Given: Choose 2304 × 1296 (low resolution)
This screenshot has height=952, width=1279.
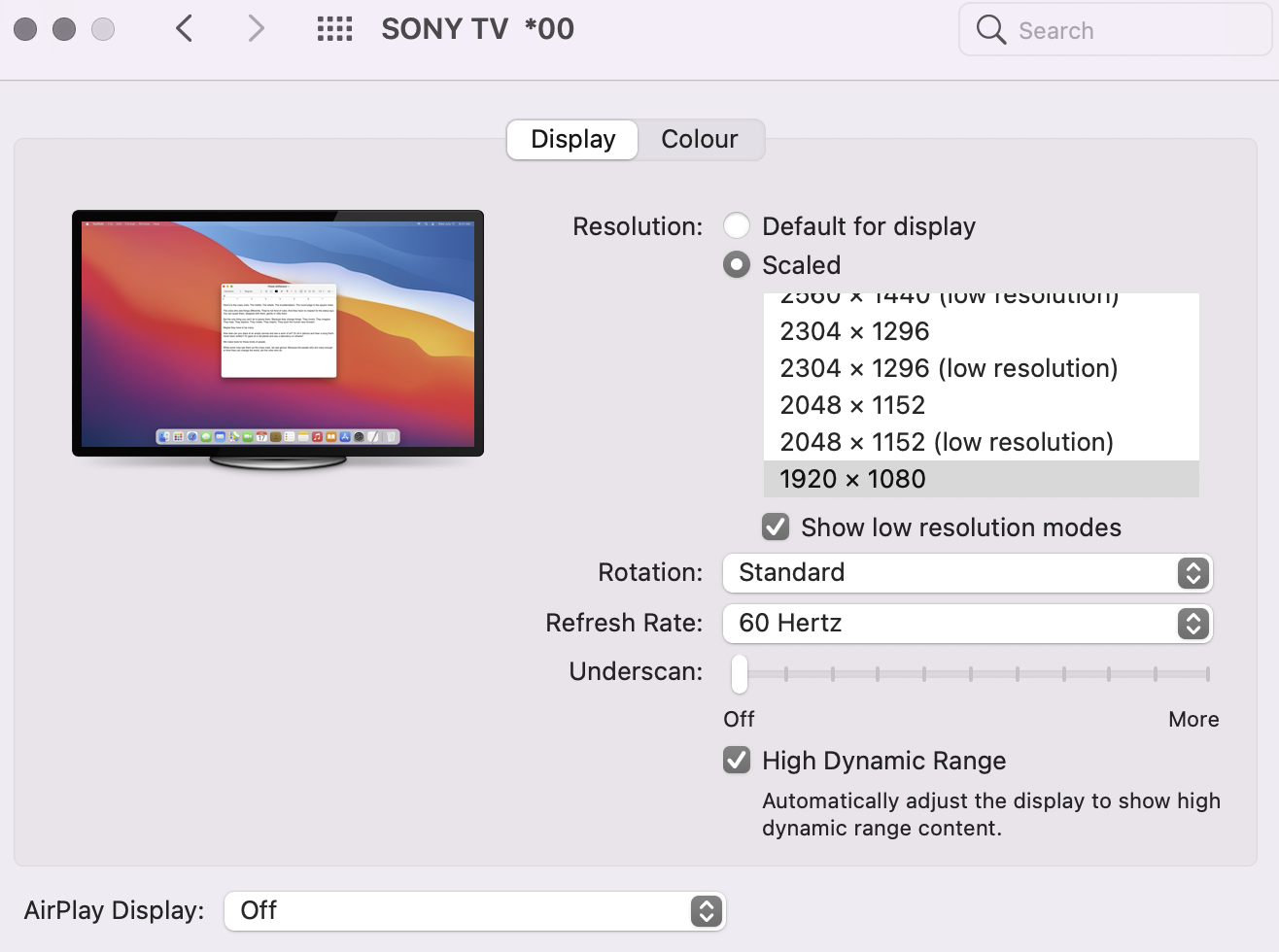Looking at the screenshot, I should click(x=982, y=368).
